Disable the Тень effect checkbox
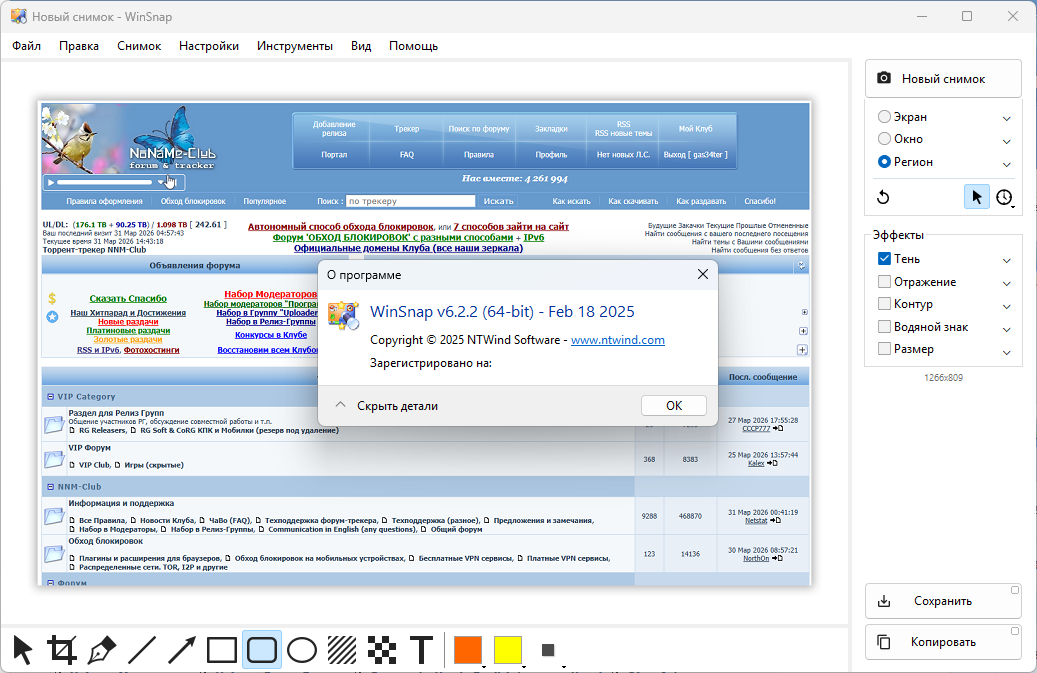The width and height of the screenshot is (1037, 673). pyautogui.click(x=885, y=259)
